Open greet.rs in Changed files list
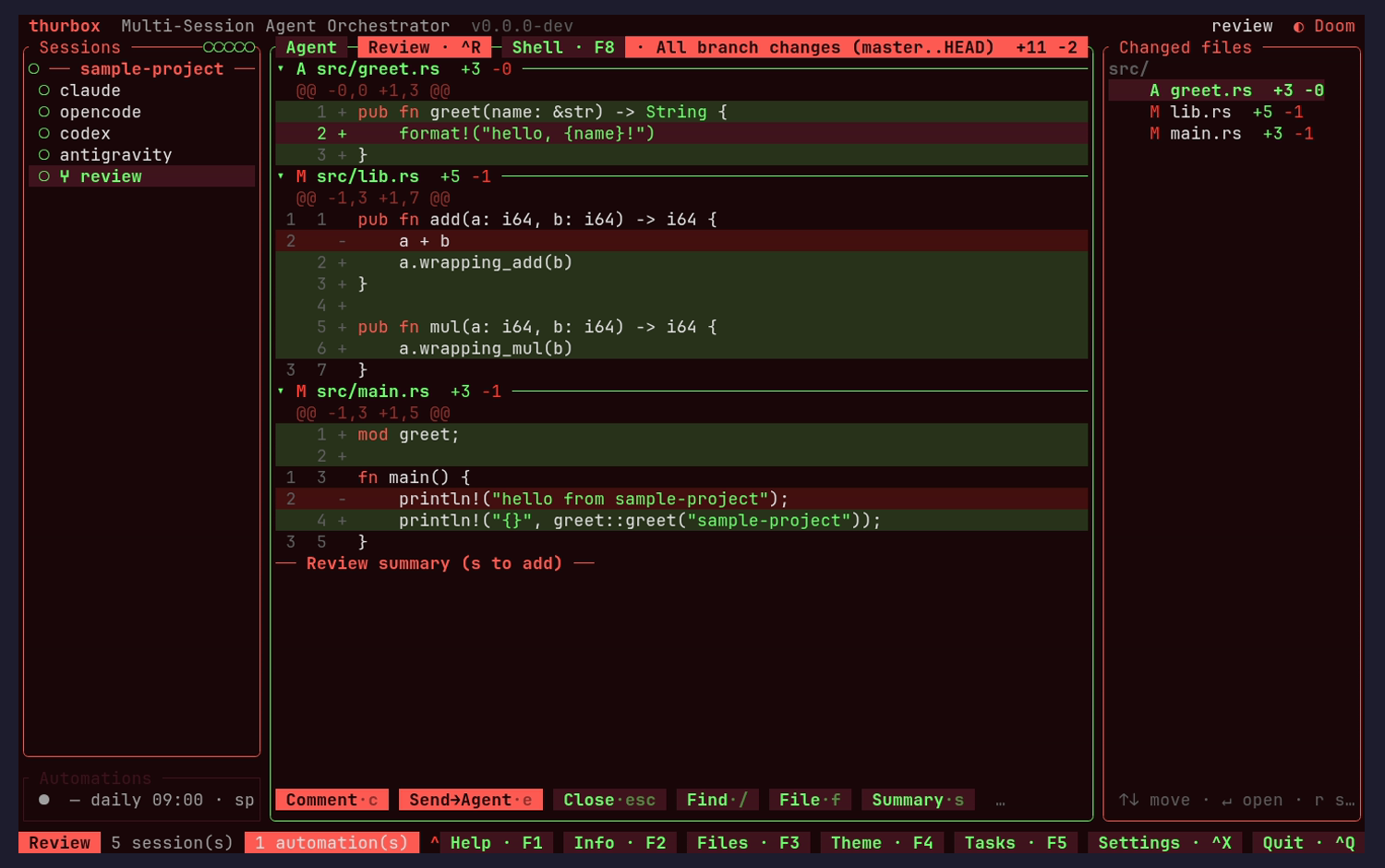1385x868 pixels. click(1217, 90)
